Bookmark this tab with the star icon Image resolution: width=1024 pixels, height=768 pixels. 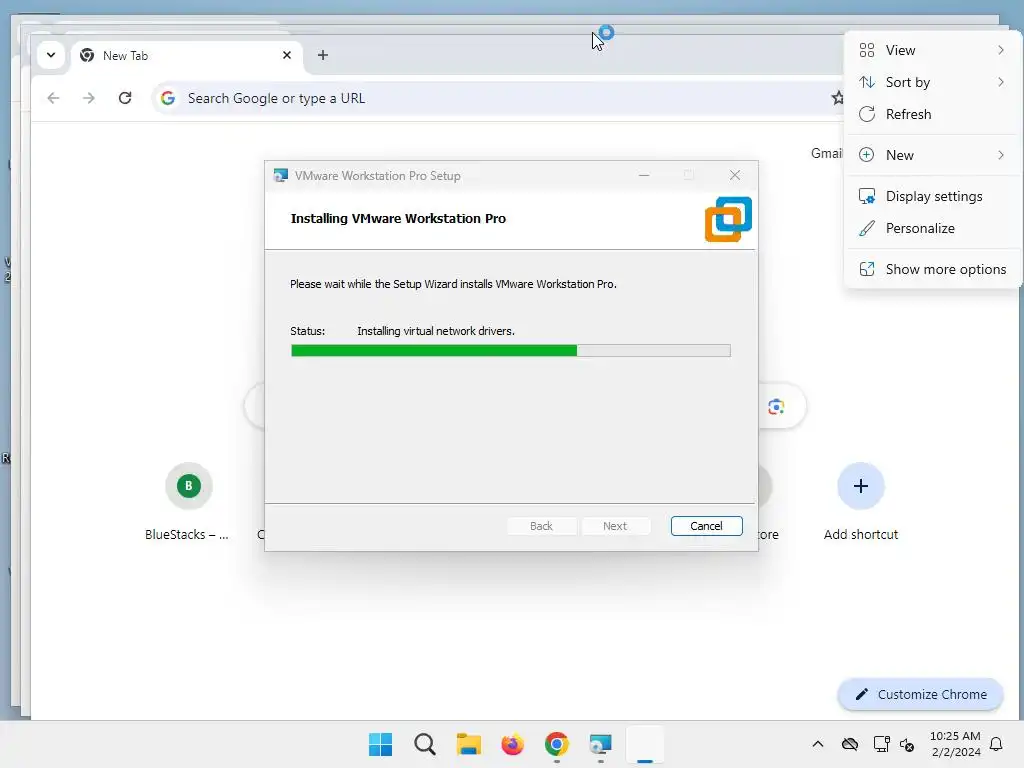[837, 99]
